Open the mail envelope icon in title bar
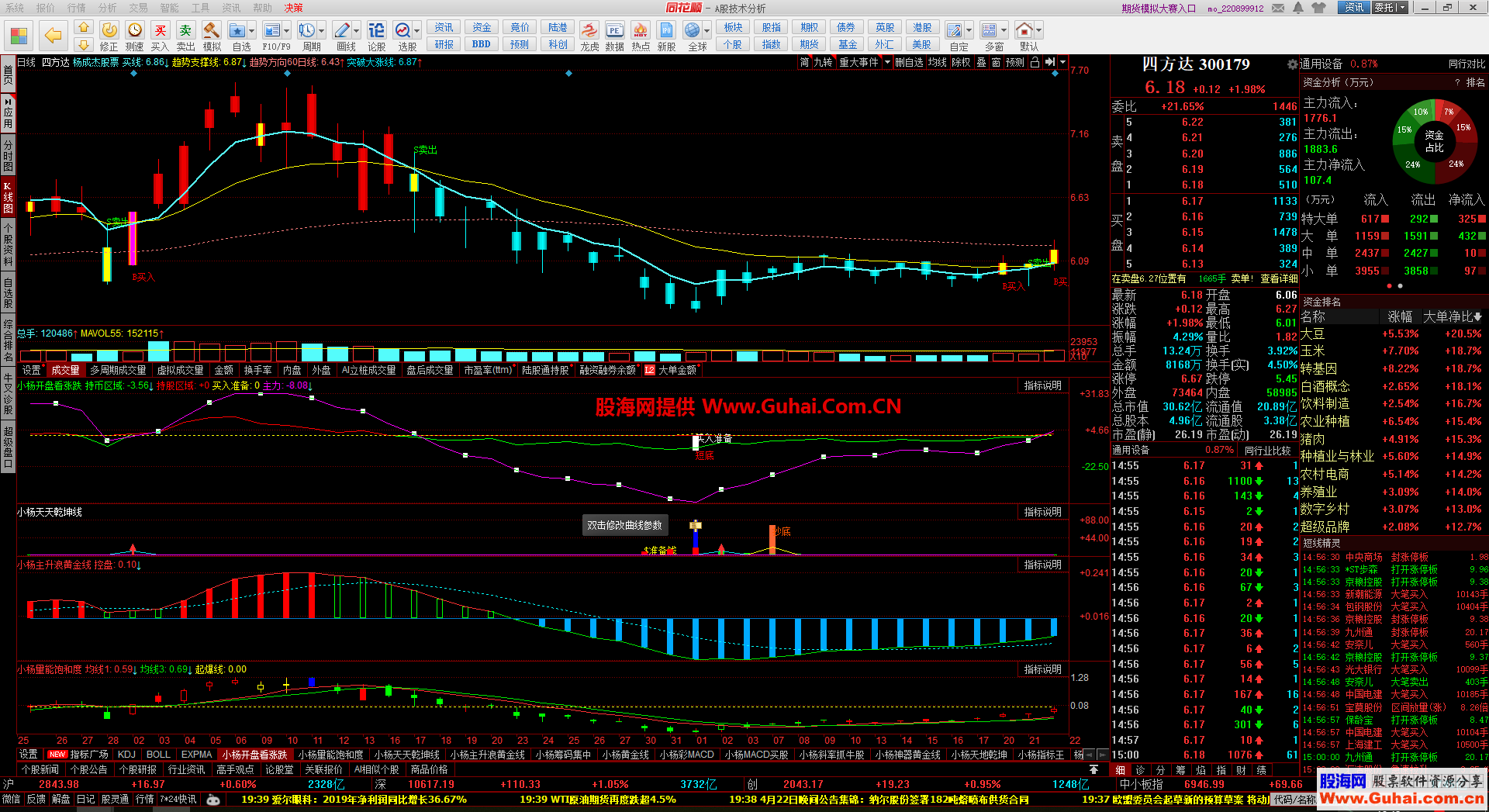Viewport: 1489px width, 812px height. tap(1280, 8)
